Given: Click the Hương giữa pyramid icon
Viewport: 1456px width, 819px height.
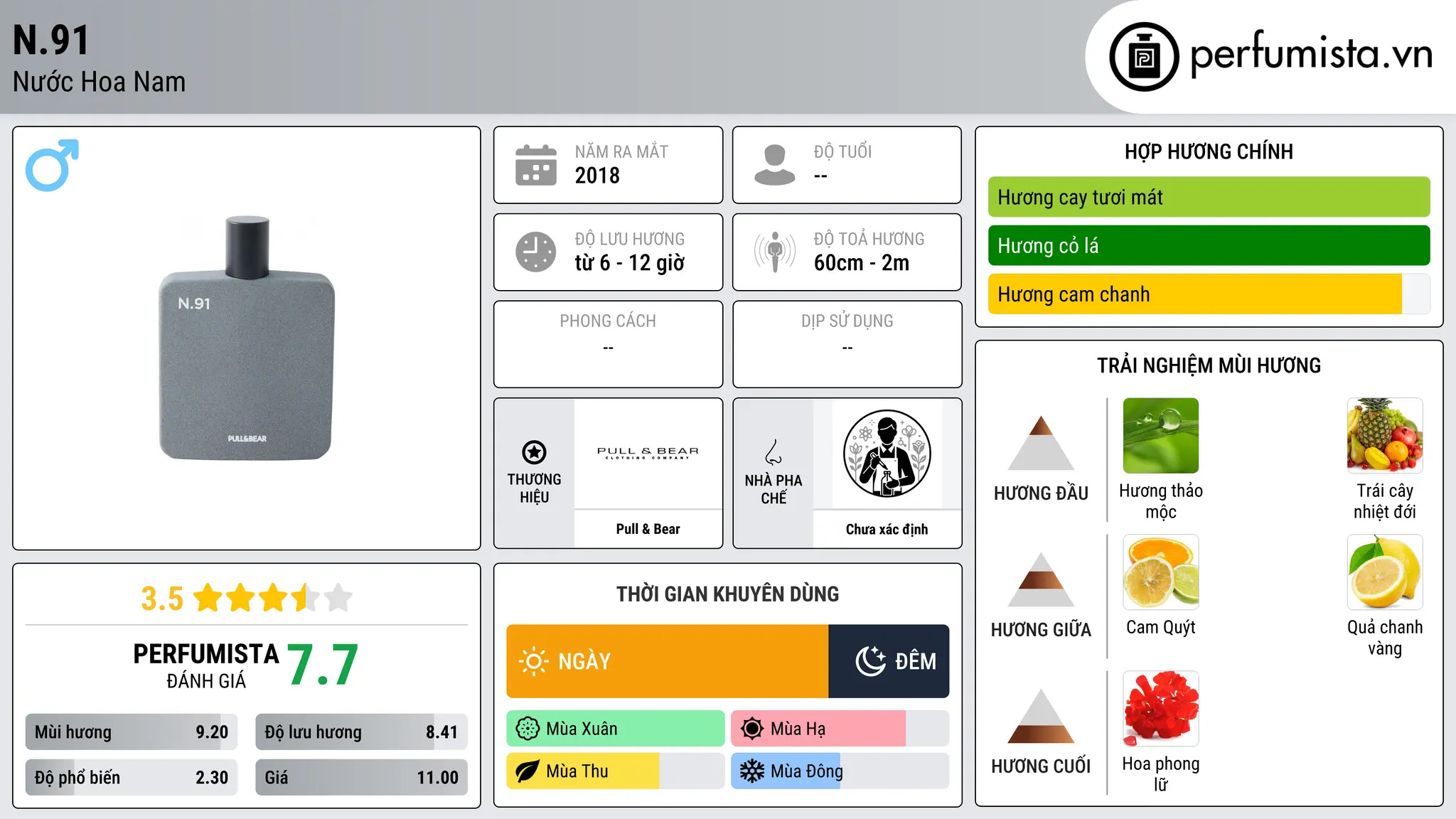Looking at the screenshot, I should 1041,579.
